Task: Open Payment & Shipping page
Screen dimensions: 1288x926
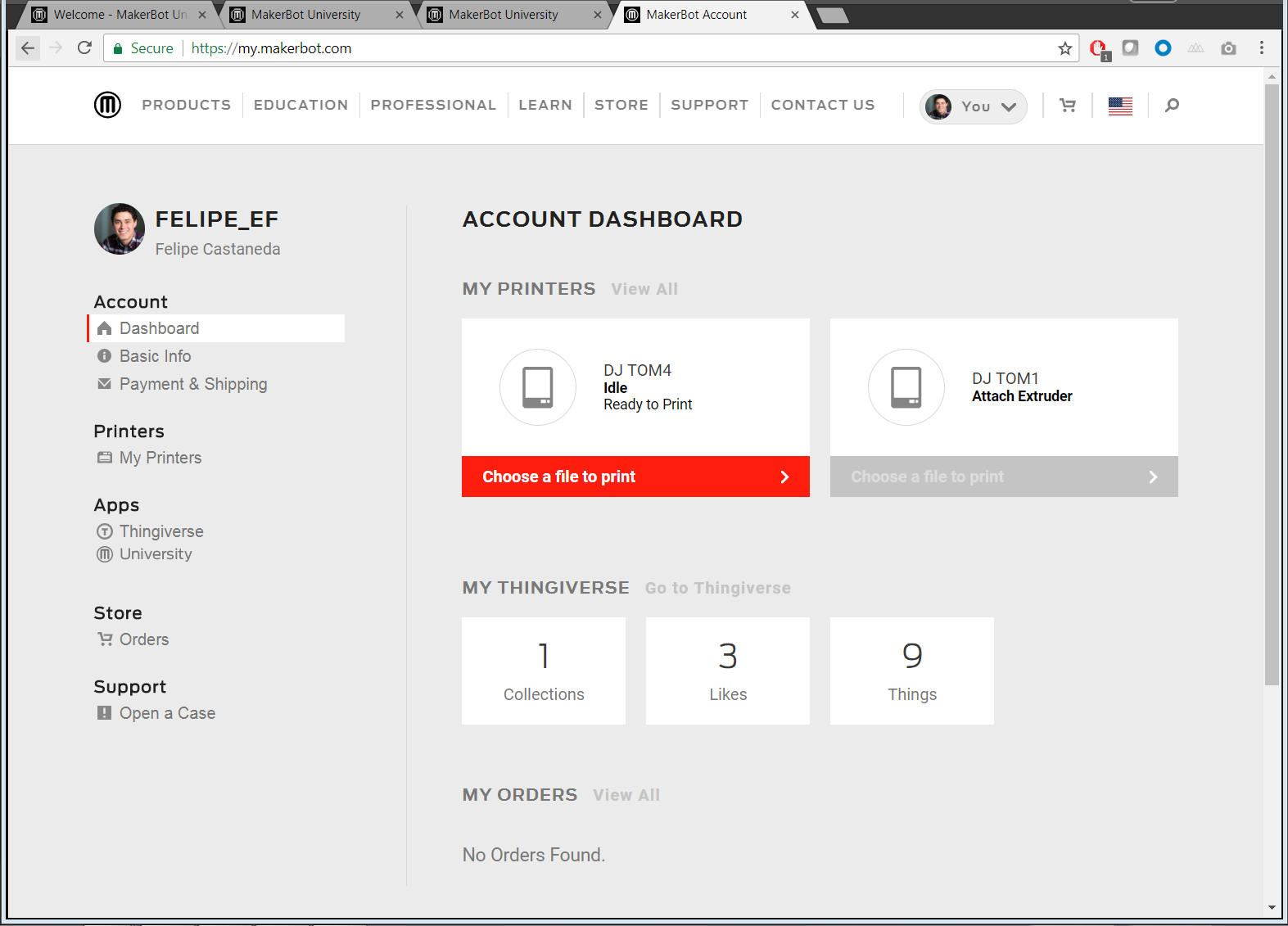Action: (x=193, y=384)
